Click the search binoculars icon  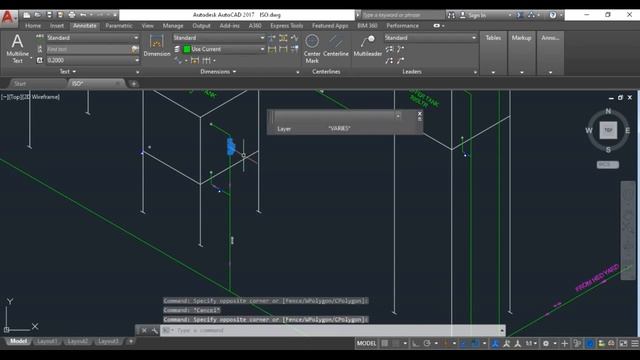[451, 15]
